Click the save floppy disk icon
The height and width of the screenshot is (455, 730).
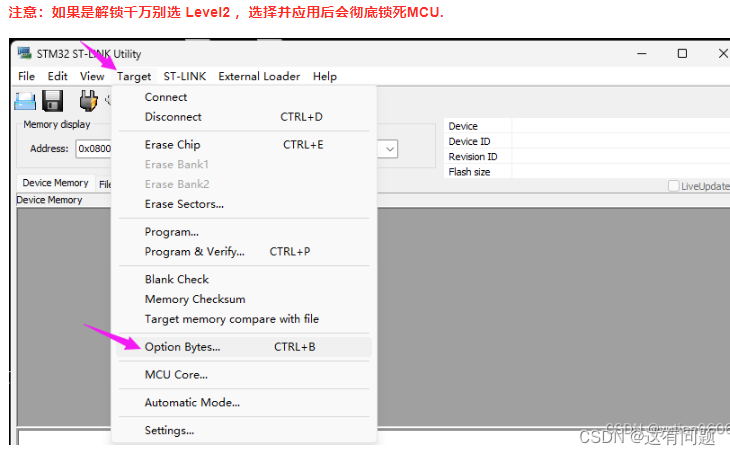tap(53, 101)
